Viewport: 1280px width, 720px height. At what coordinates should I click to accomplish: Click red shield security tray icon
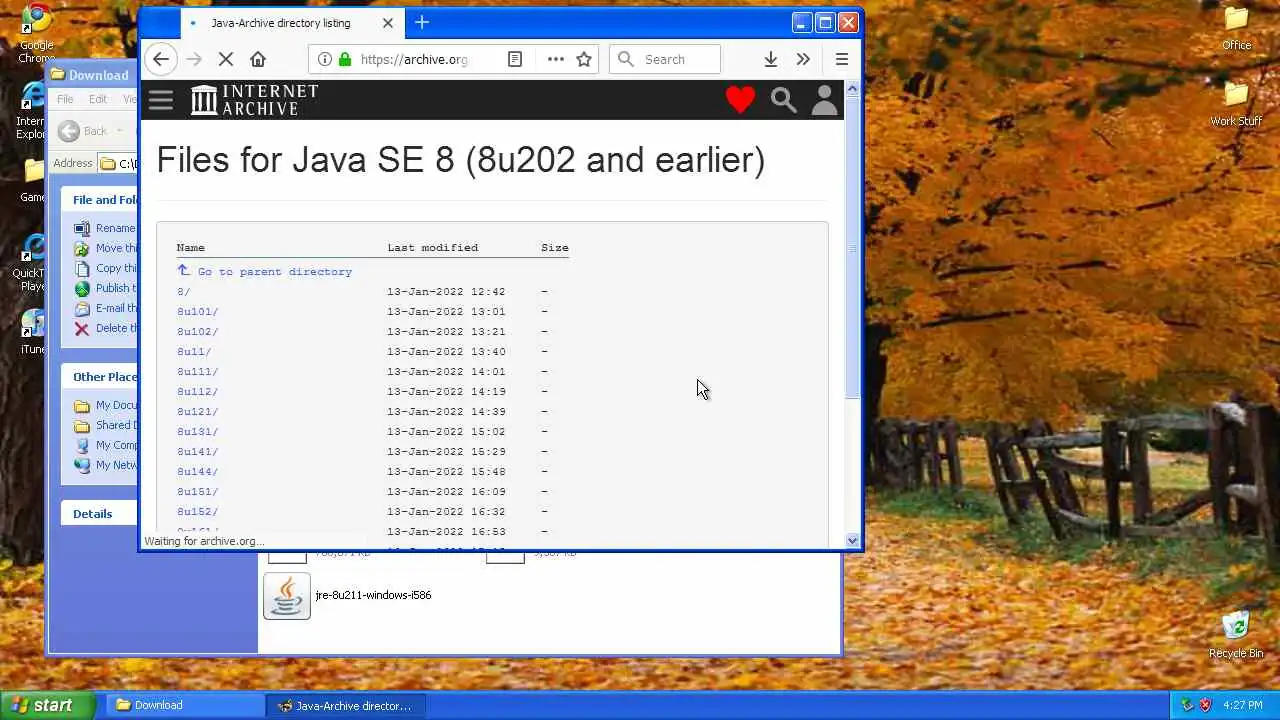(1205, 705)
